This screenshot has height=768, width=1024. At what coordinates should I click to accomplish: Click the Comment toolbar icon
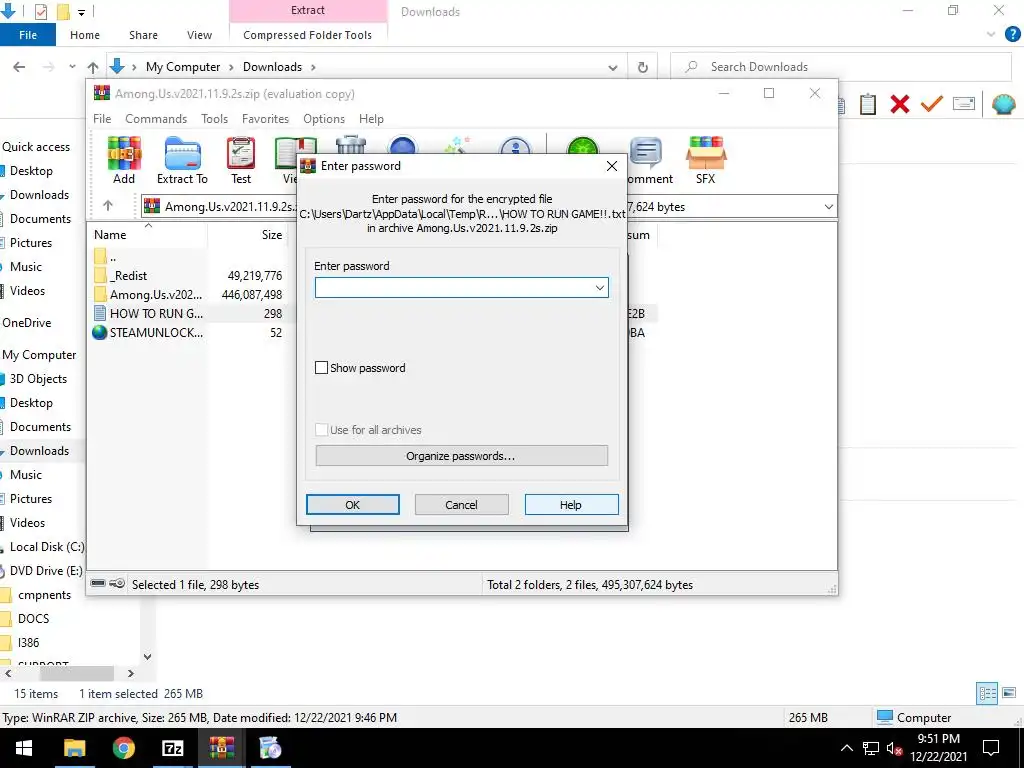(647, 160)
